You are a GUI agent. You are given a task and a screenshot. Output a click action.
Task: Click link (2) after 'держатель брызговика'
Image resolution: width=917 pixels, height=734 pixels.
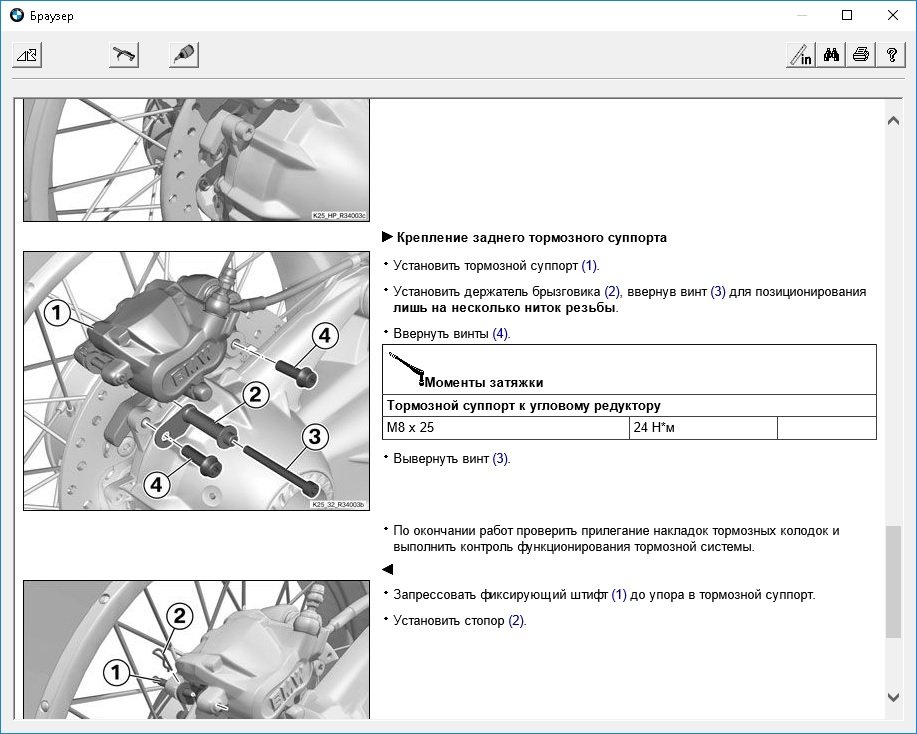[x=612, y=292]
